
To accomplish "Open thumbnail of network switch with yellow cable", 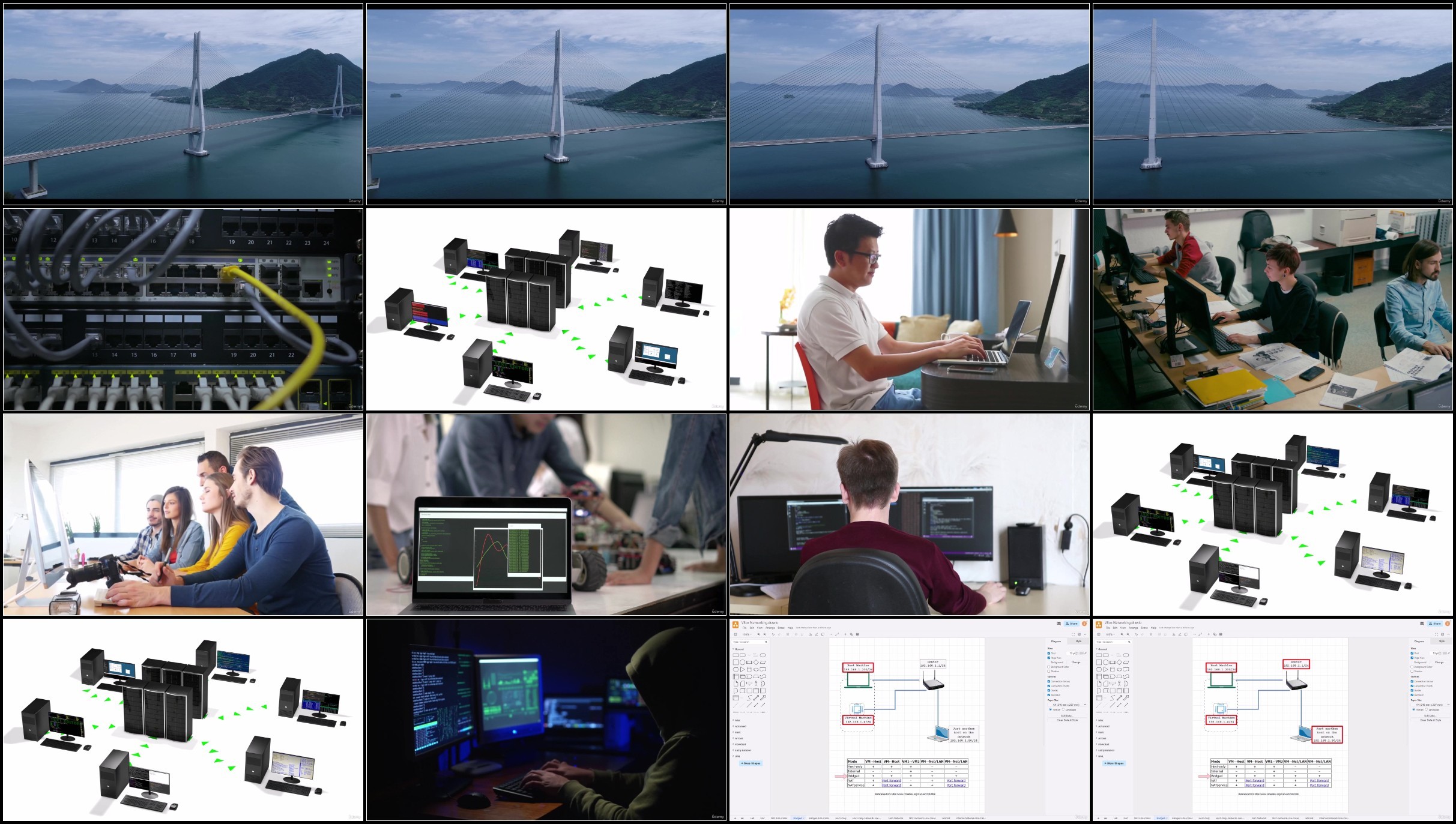I will [183, 309].
